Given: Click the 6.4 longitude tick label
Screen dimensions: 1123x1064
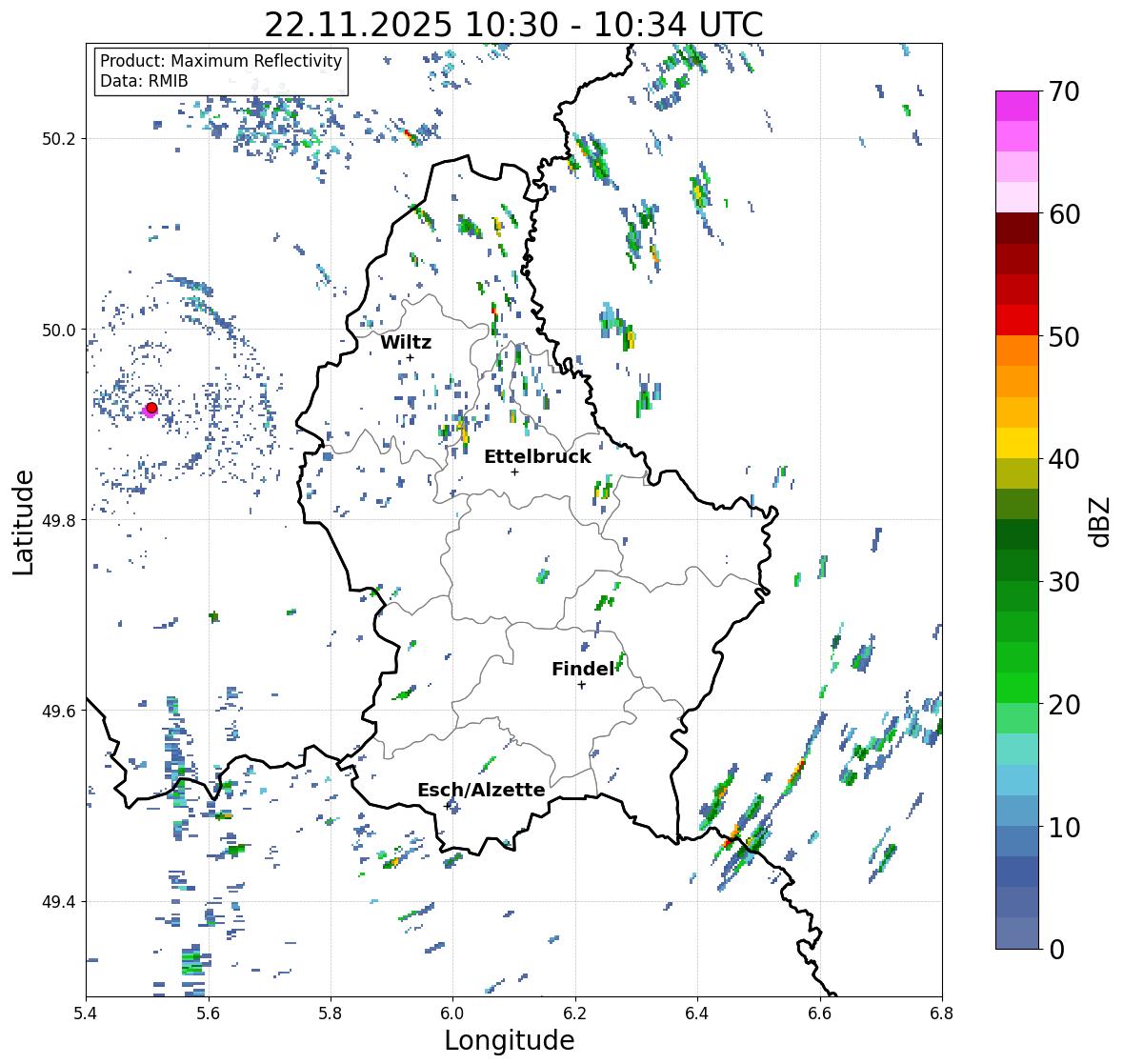Looking at the screenshot, I should [x=697, y=1013].
